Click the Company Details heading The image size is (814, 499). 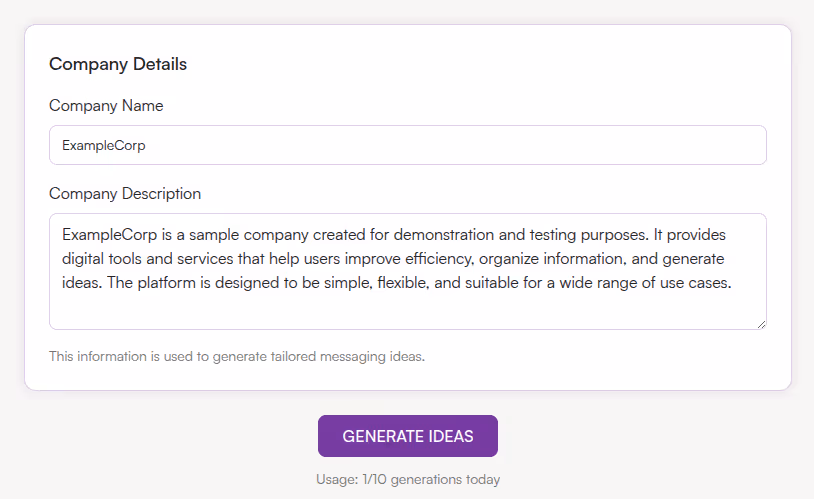pos(118,64)
